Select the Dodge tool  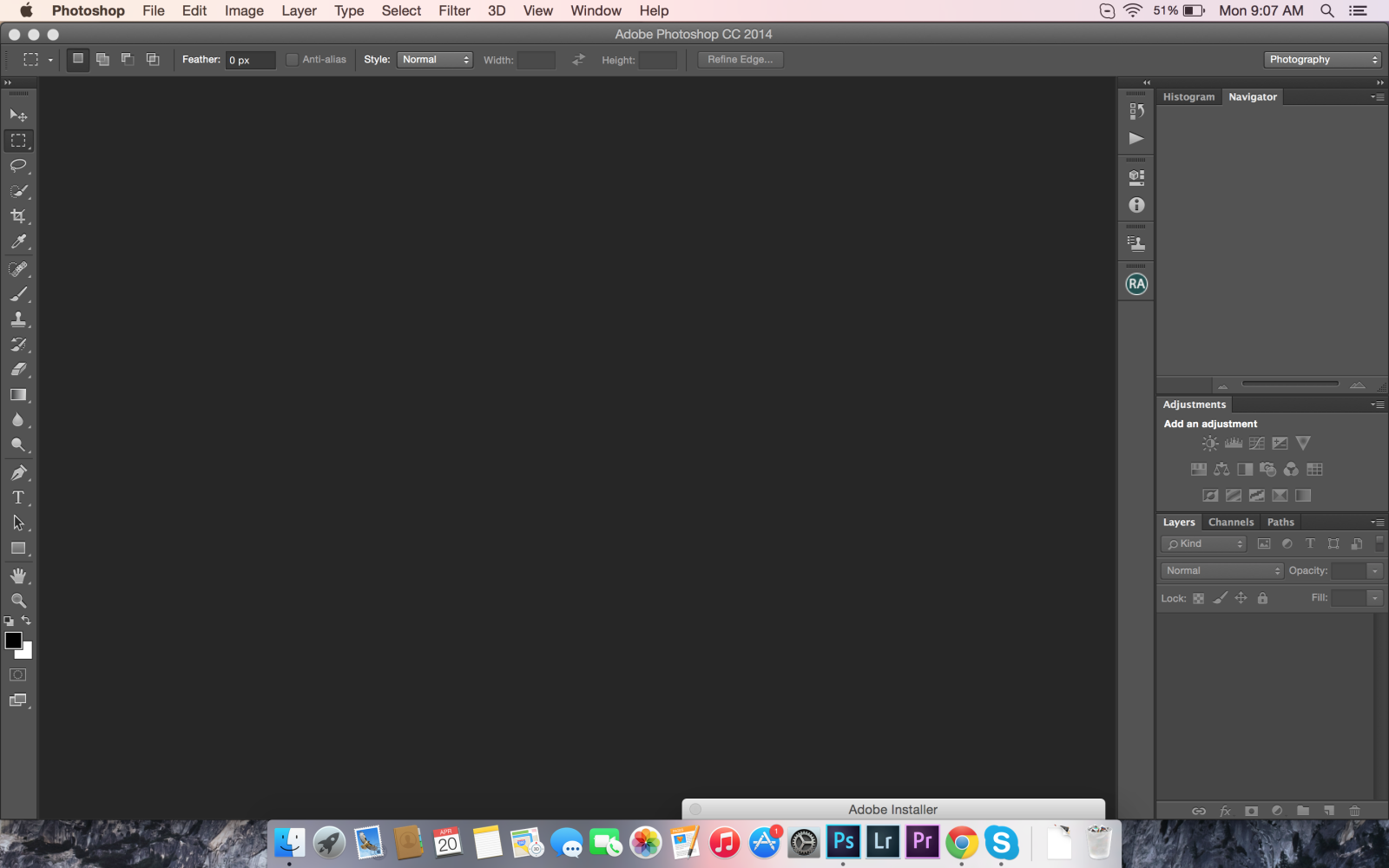(x=18, y=445)
